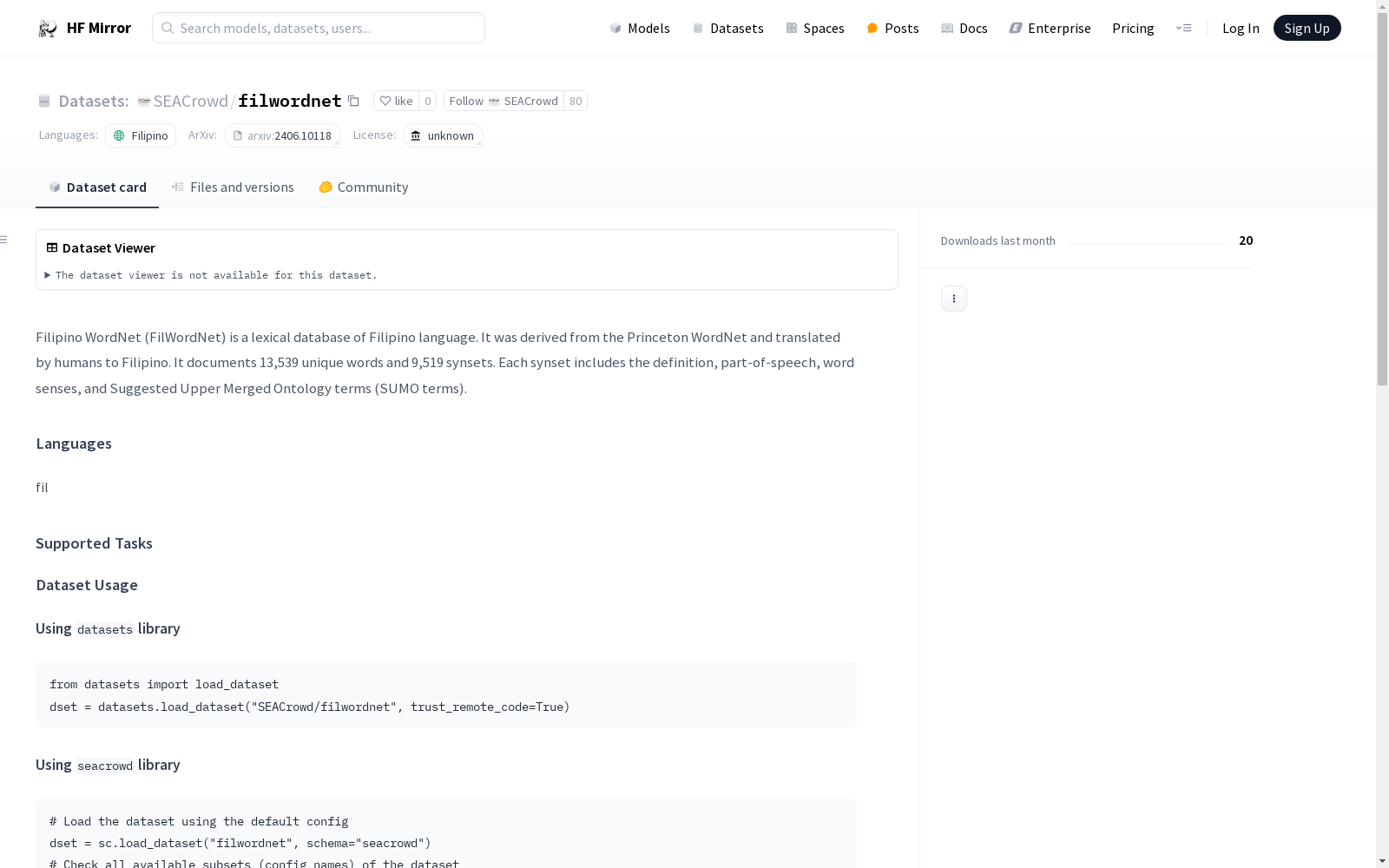Click the HF Mirror logo icon
Image resolution: width=1389 pixels, height=868 pixels.
click(48, 29)
